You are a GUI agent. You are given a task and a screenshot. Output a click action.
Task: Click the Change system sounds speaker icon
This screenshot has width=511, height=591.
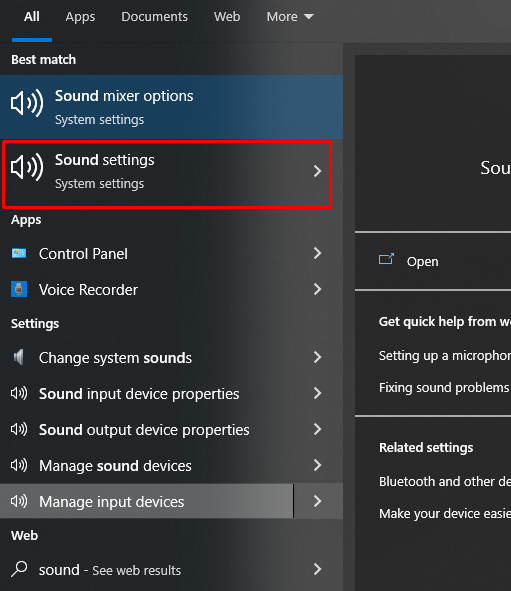click(19, 357)
